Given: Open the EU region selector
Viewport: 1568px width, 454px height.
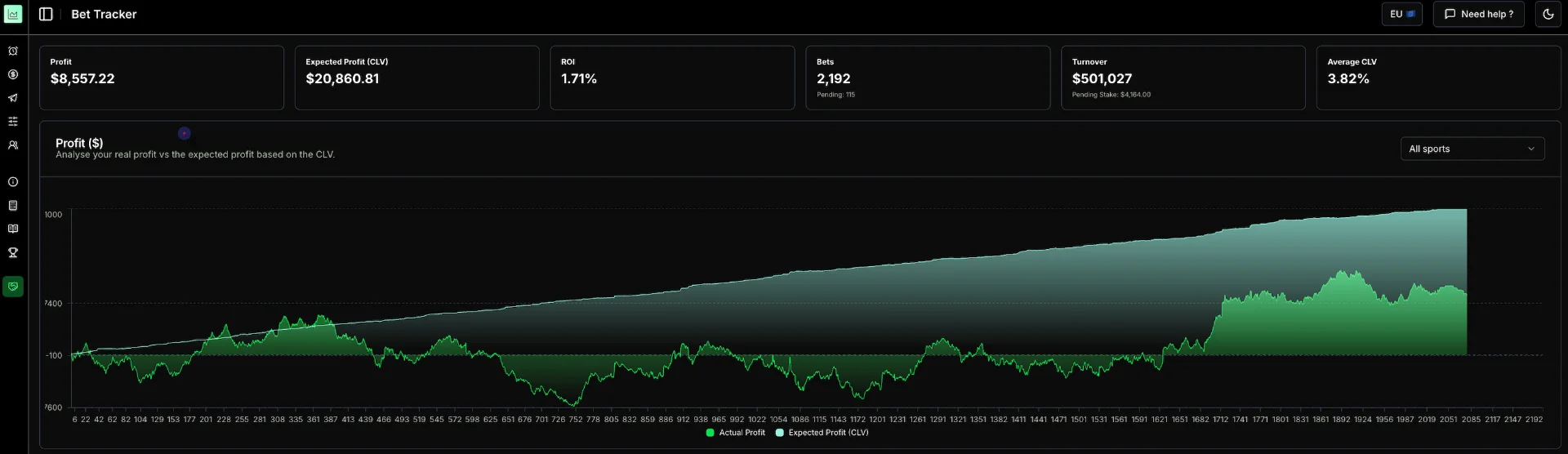Looking at the screenshot, I should (1401, 14).
